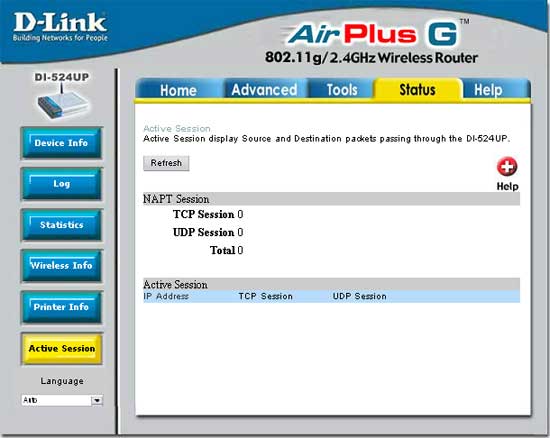Click the red Help plus icon
This screenshot has width=550, height=438.
[507, 167]
